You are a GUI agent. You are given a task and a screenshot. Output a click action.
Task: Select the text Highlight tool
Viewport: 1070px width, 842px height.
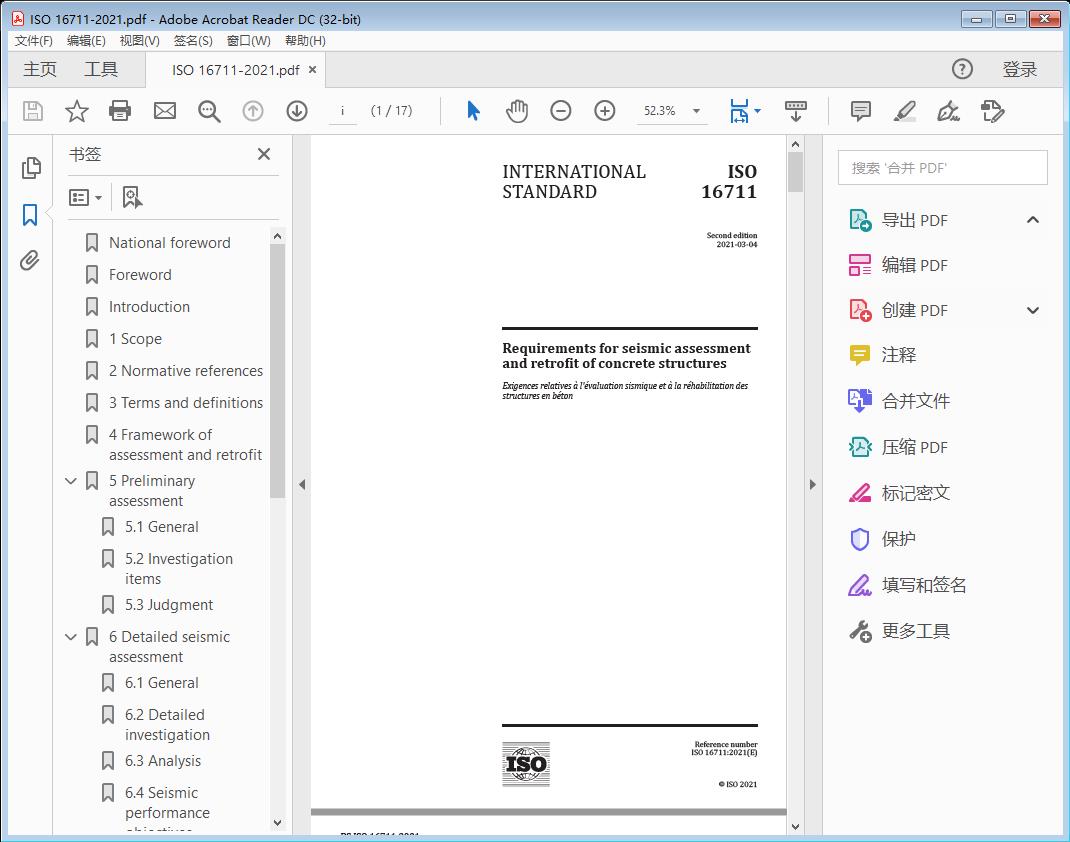904,111
